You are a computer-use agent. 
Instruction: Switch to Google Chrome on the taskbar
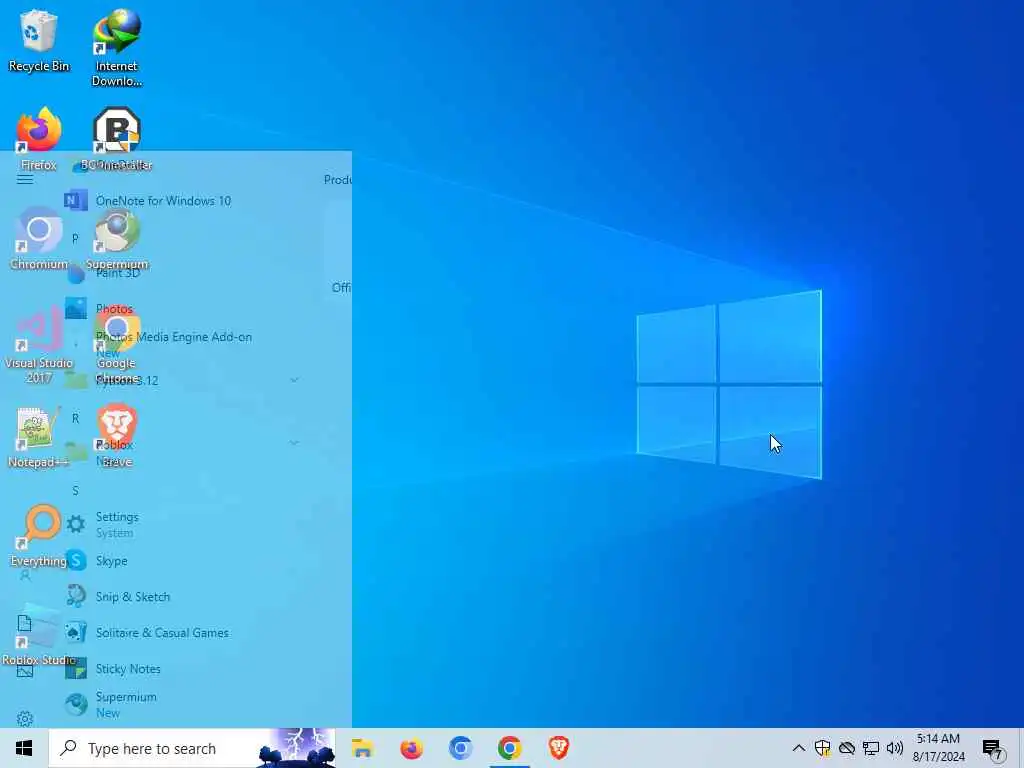pos(509,748)
